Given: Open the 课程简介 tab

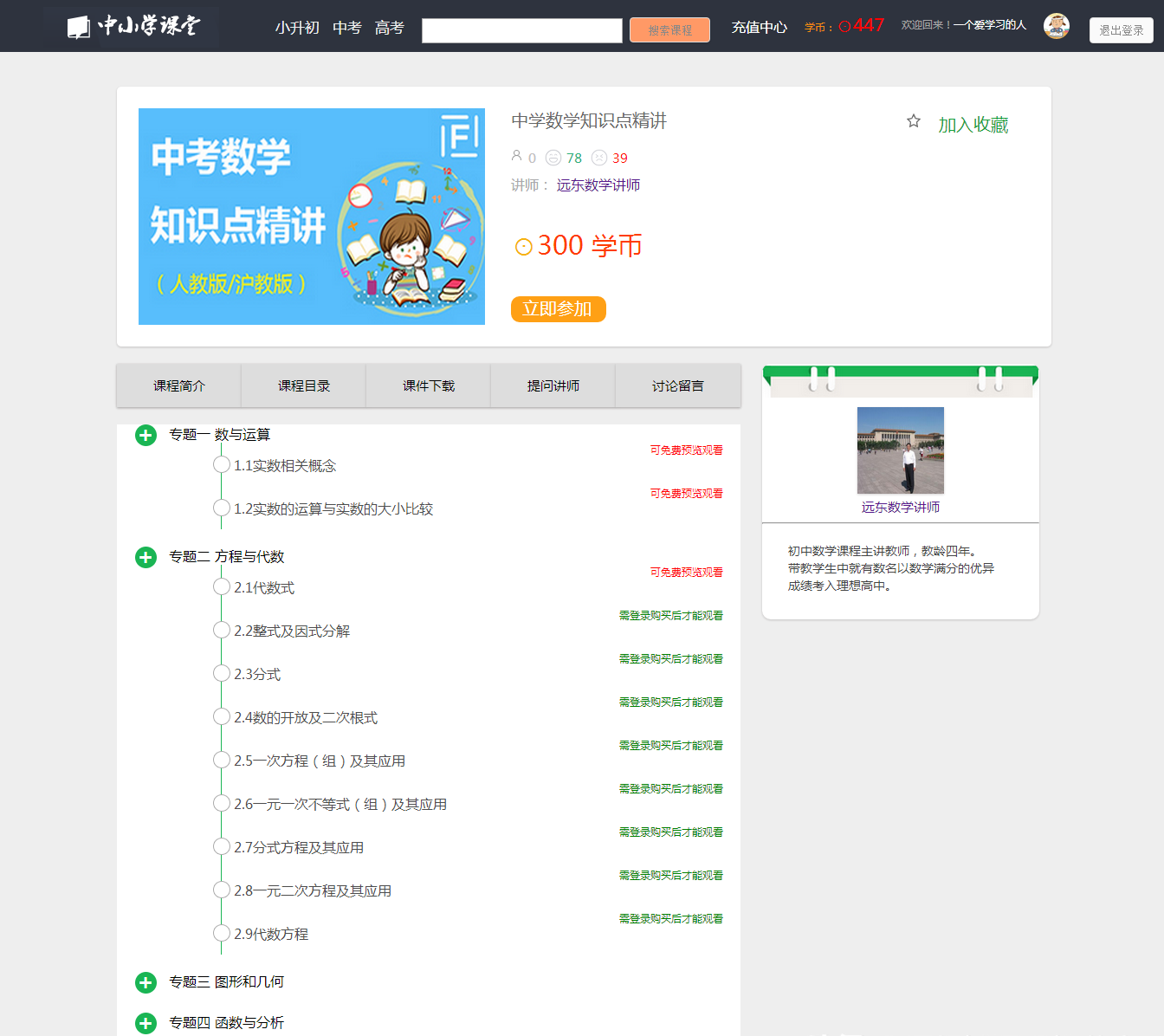Looking at the screenshot, I should tap(179, 385).
